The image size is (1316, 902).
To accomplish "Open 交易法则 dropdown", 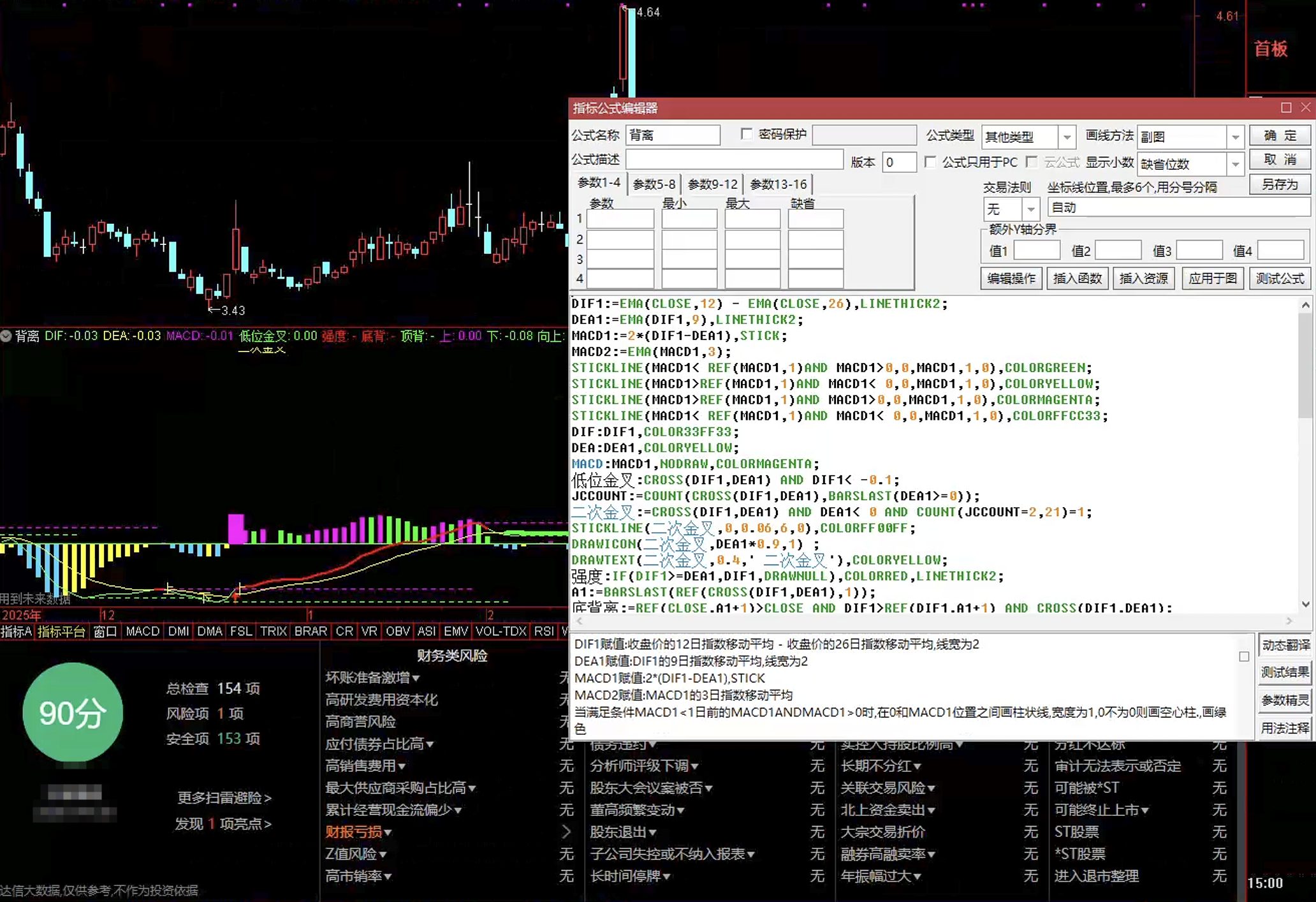I will tap(1030, 209).
